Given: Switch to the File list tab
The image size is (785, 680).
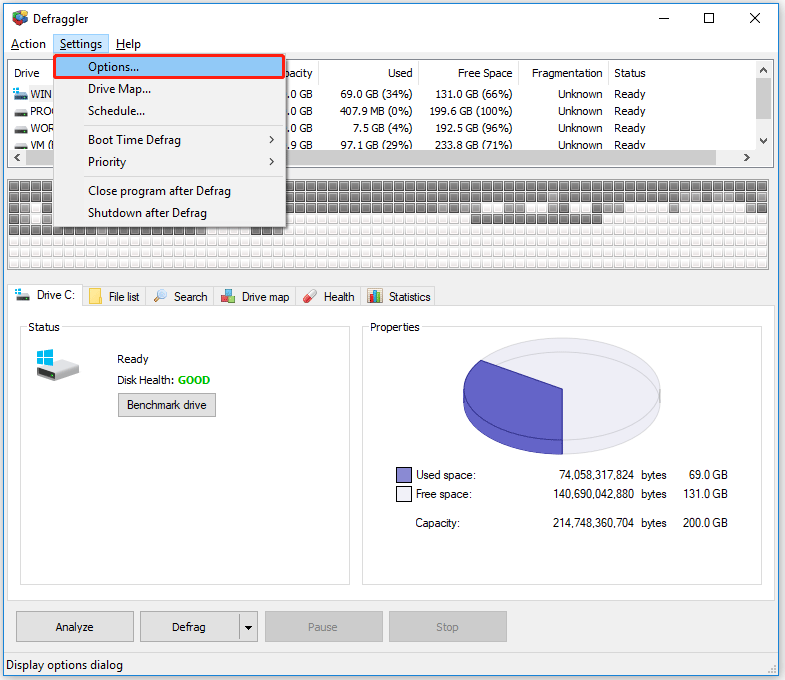Looking at the screenshot, I should [x=115, y=296].
